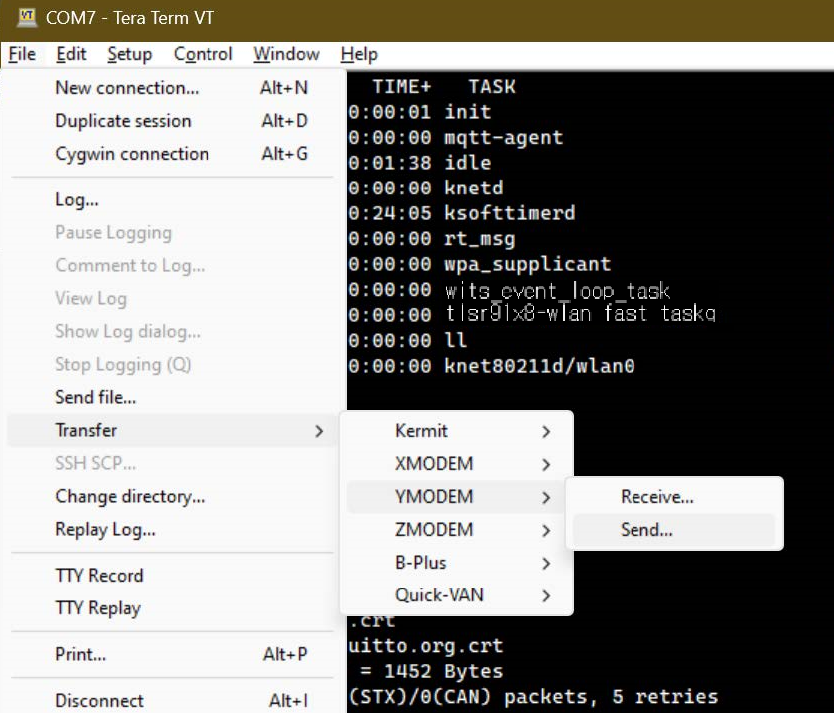The width and height of the screenshot is (834, 713).
Task: Open the Edit menu
Action: (x=71, y=54)
